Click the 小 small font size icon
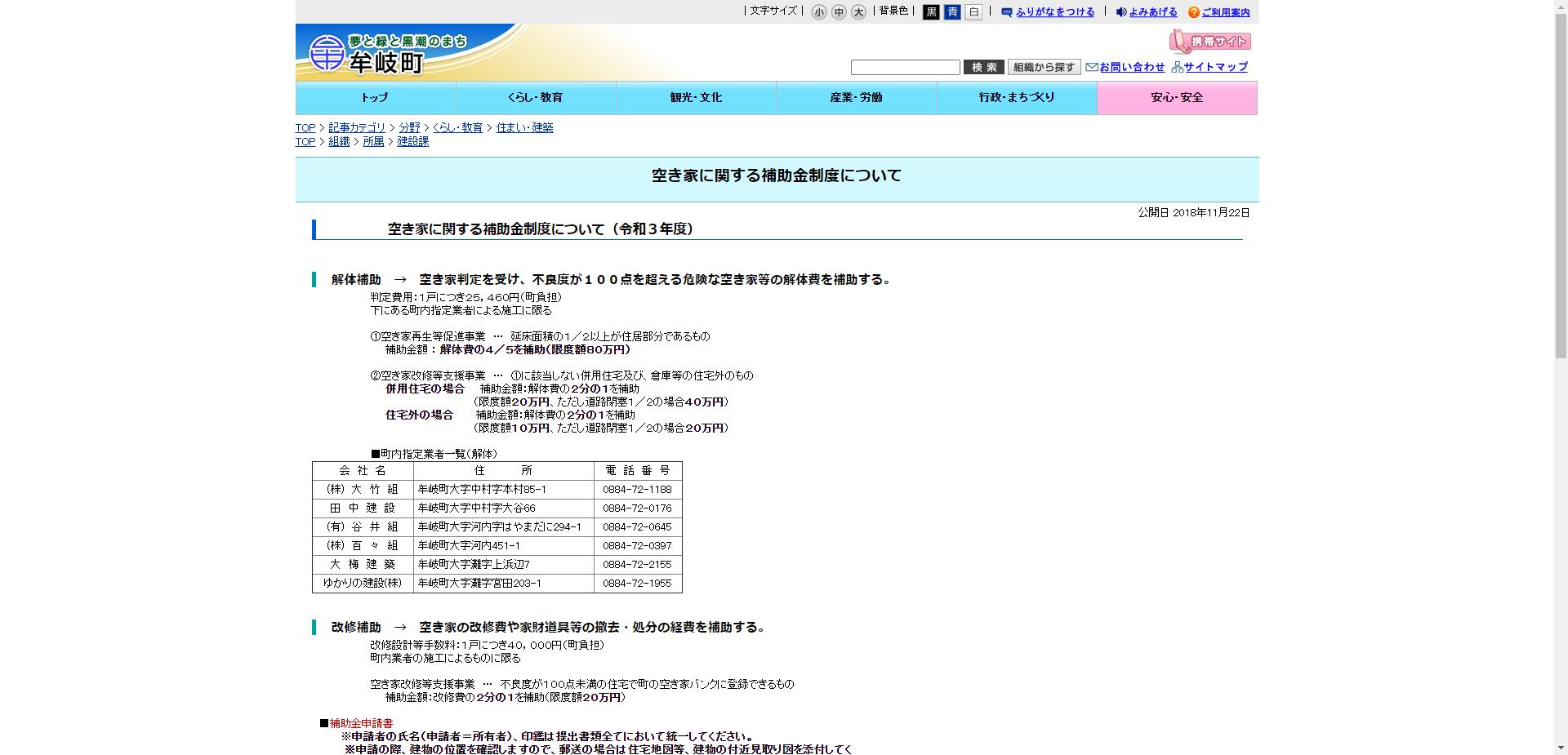Image resolution: width=1568 pixels, height=755 pixels. [817, 12]
